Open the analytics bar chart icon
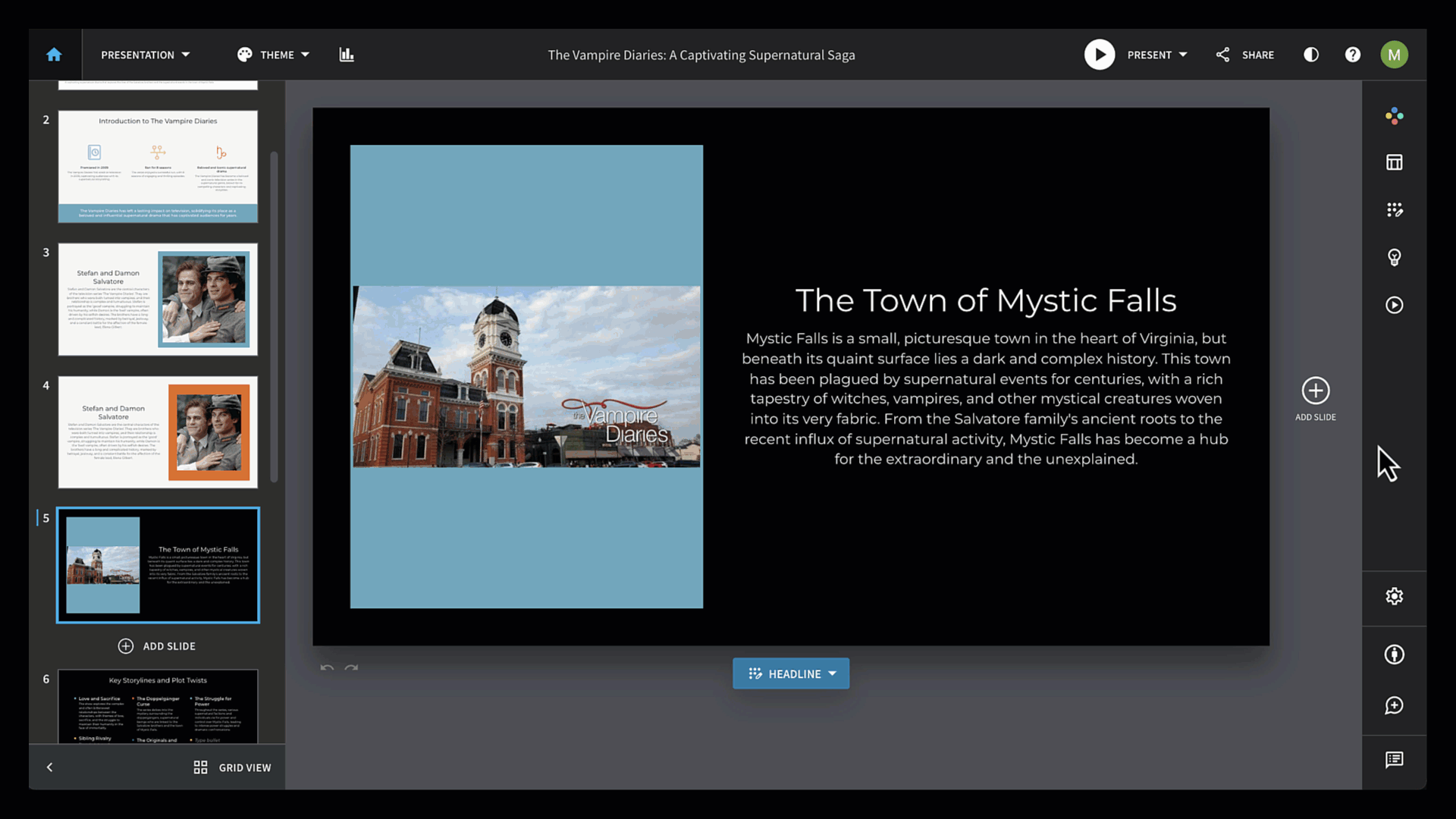 [347, 55]
